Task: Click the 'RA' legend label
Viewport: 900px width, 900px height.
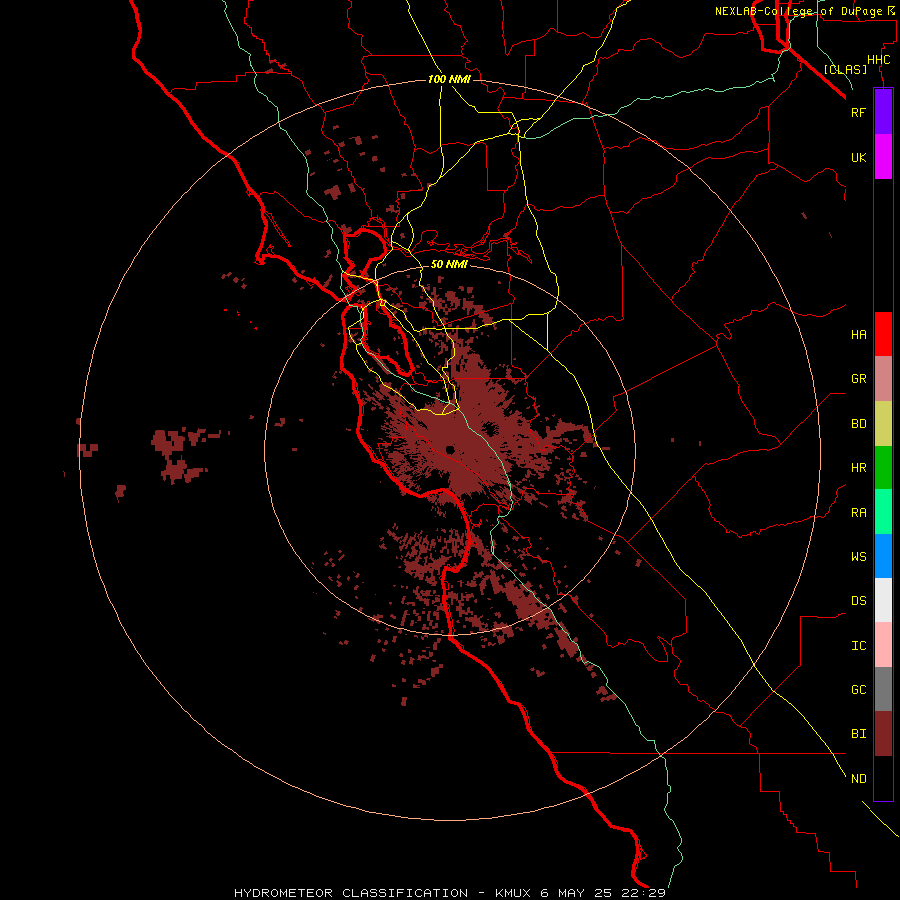Action: click(x=858, y=513)
